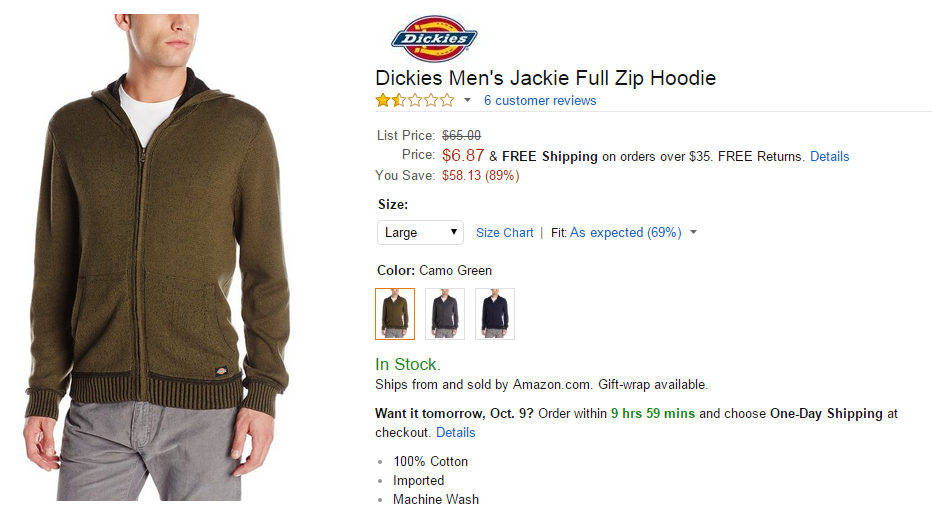Open the Size Chart link
The image size is (932, 508).
[x=505, y=232]
